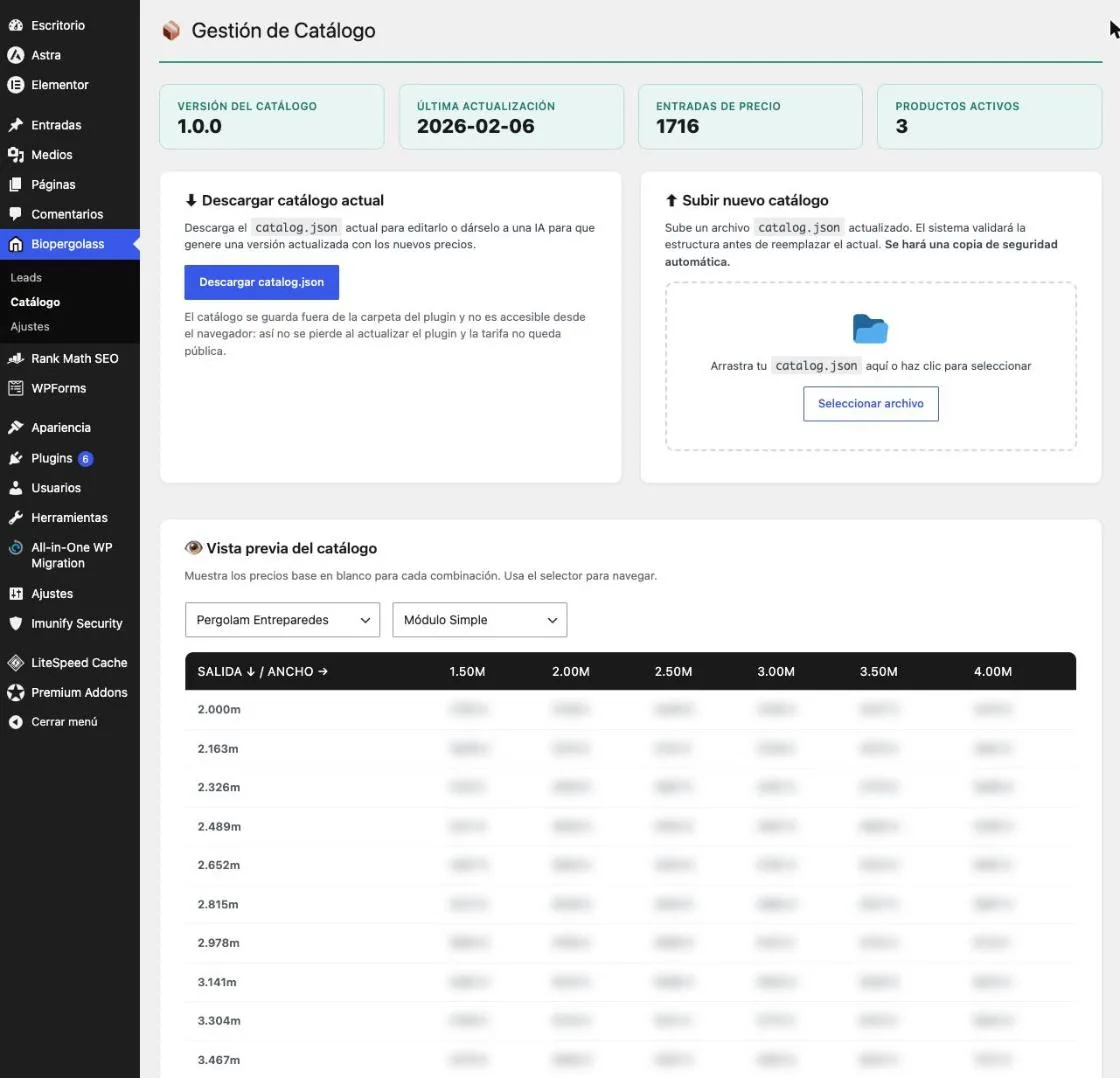Click the Entradas pushpin icon

pos(16,125)
